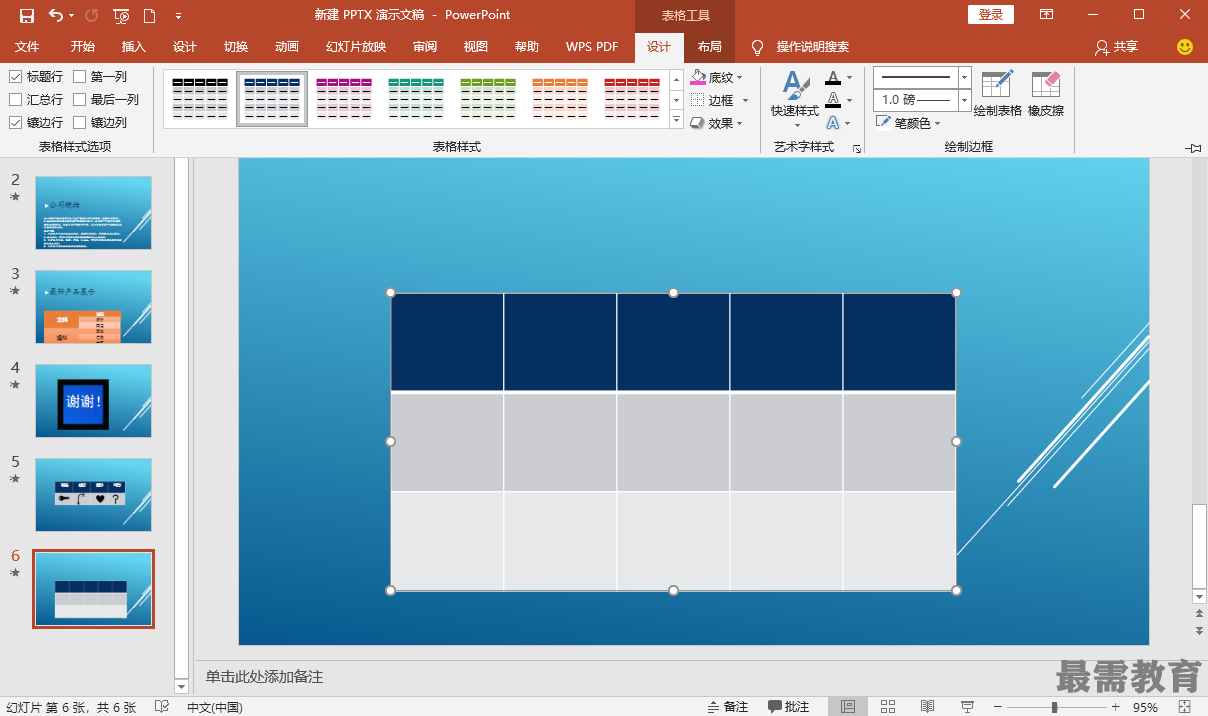Image resolution: width=1208 pixels, height=716 pixels.
Task: Switch to the WPS PDF tab
Action: pyautogui.click(x=592, y=47)
